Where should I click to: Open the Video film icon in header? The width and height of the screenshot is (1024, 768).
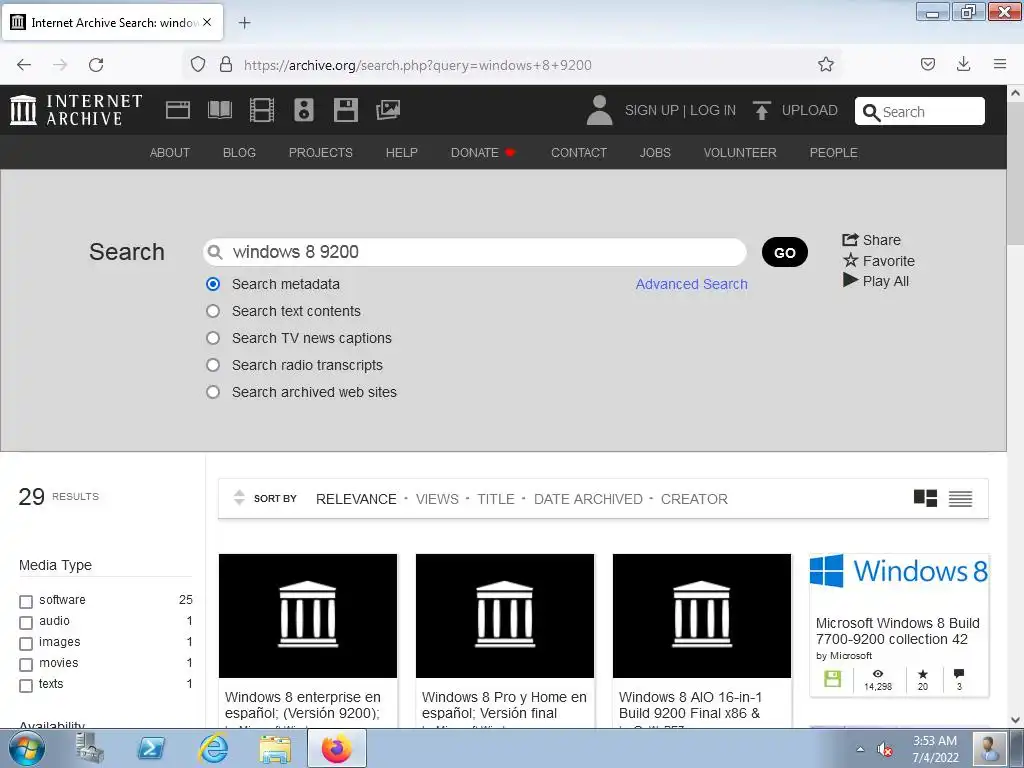pyautogui.click(x=262, y=110)
